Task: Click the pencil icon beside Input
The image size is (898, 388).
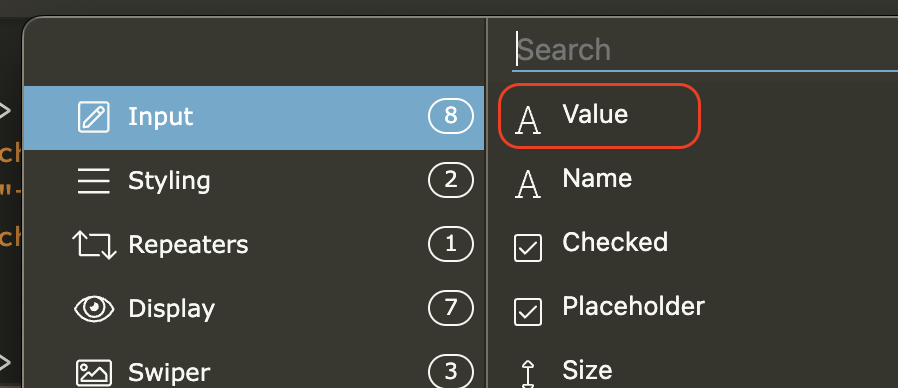Action: pyautogui.click(x=93, y=117)
